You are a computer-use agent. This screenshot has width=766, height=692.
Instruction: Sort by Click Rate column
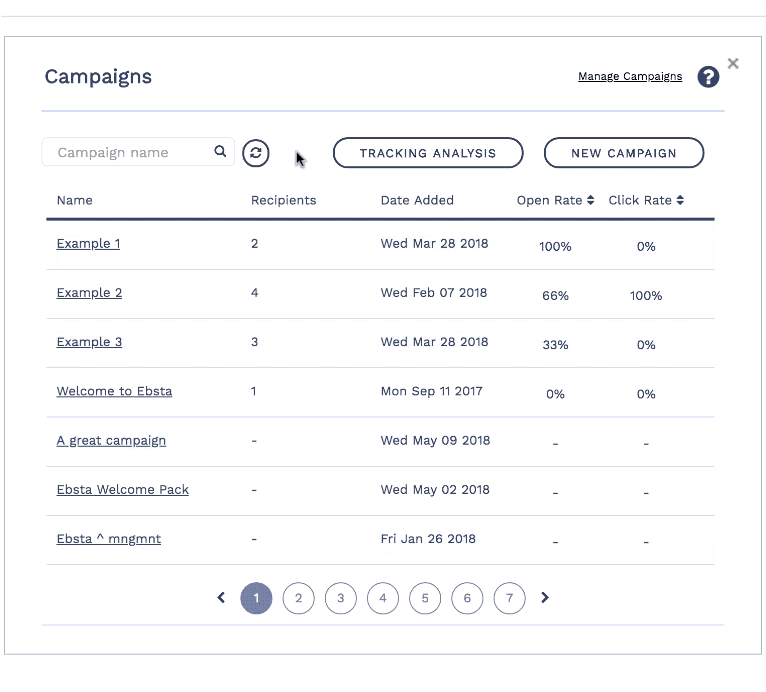point(646,200)
